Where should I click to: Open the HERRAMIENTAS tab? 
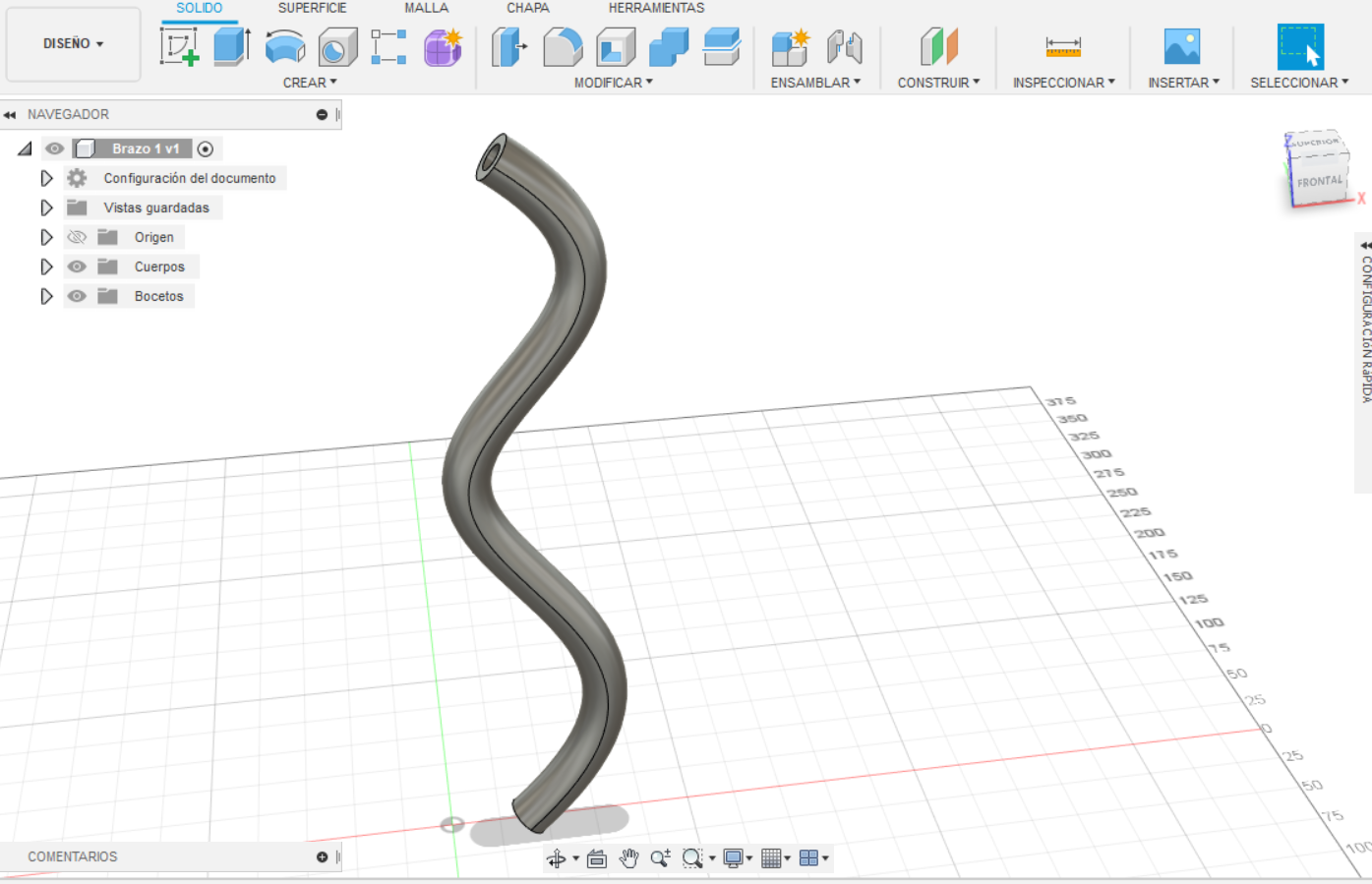(x=656, y=8)
